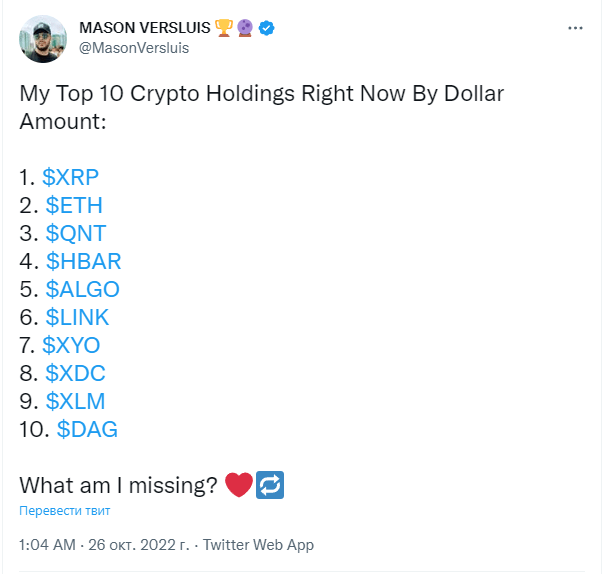Open the $DAG cashtag
602x574 pixels.
pos(87,429)
